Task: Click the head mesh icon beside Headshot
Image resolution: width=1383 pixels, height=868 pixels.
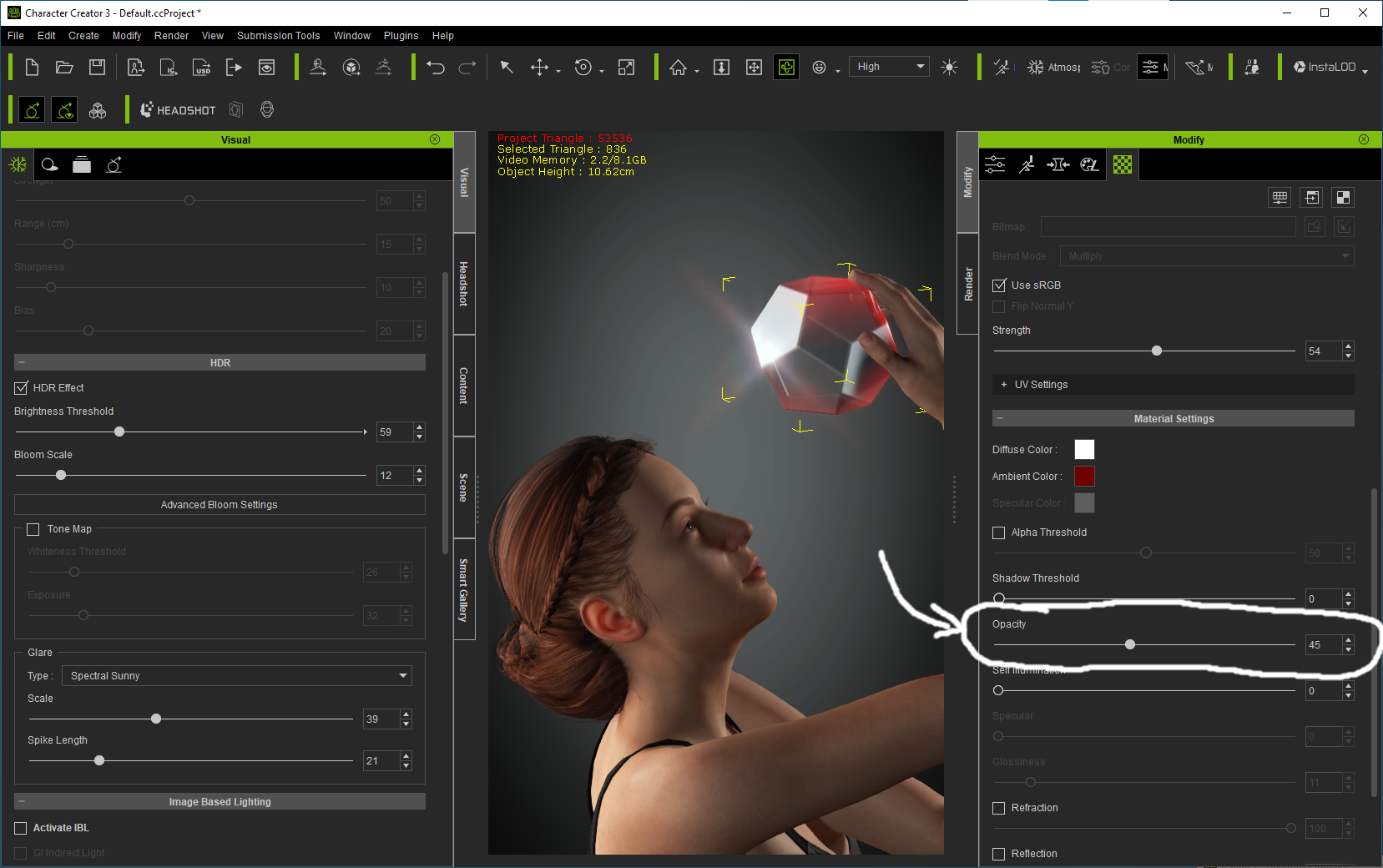Action: click(x=267, y=109)
